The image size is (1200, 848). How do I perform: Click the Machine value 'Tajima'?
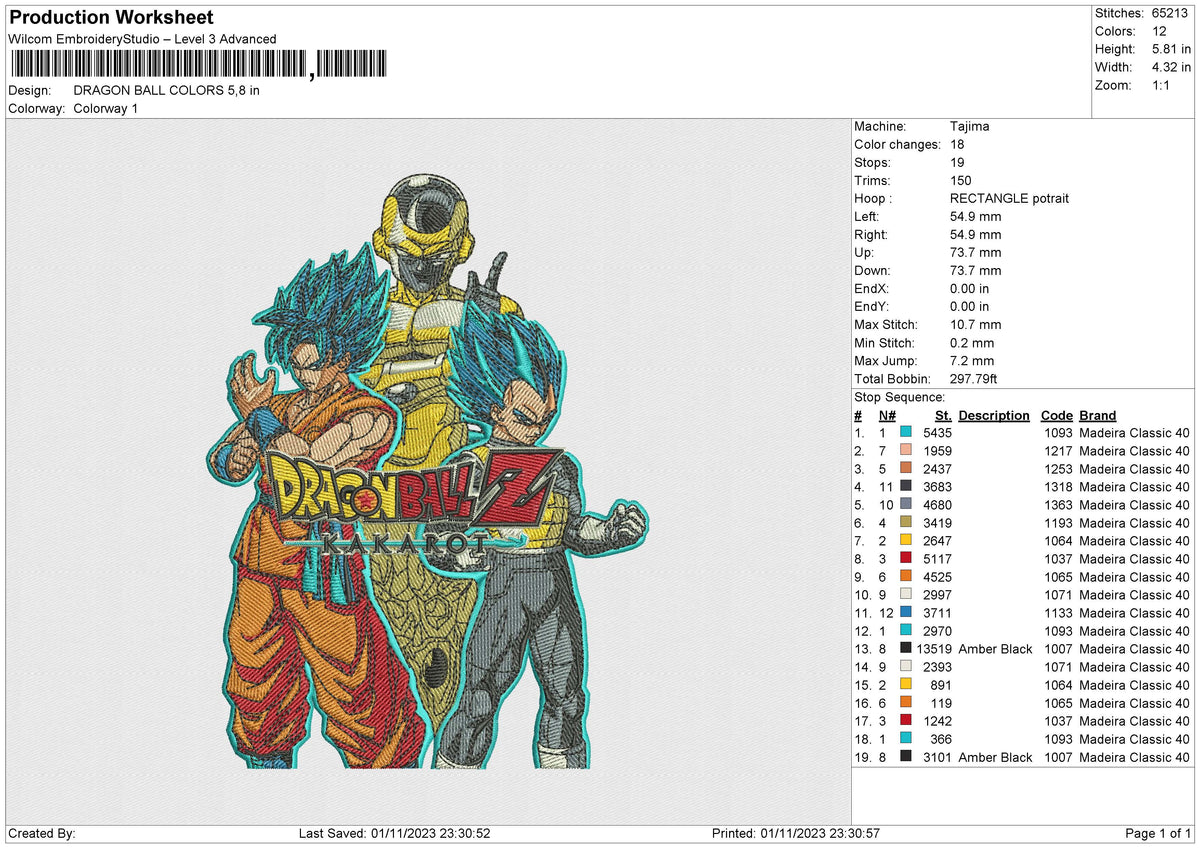[971, 126]
